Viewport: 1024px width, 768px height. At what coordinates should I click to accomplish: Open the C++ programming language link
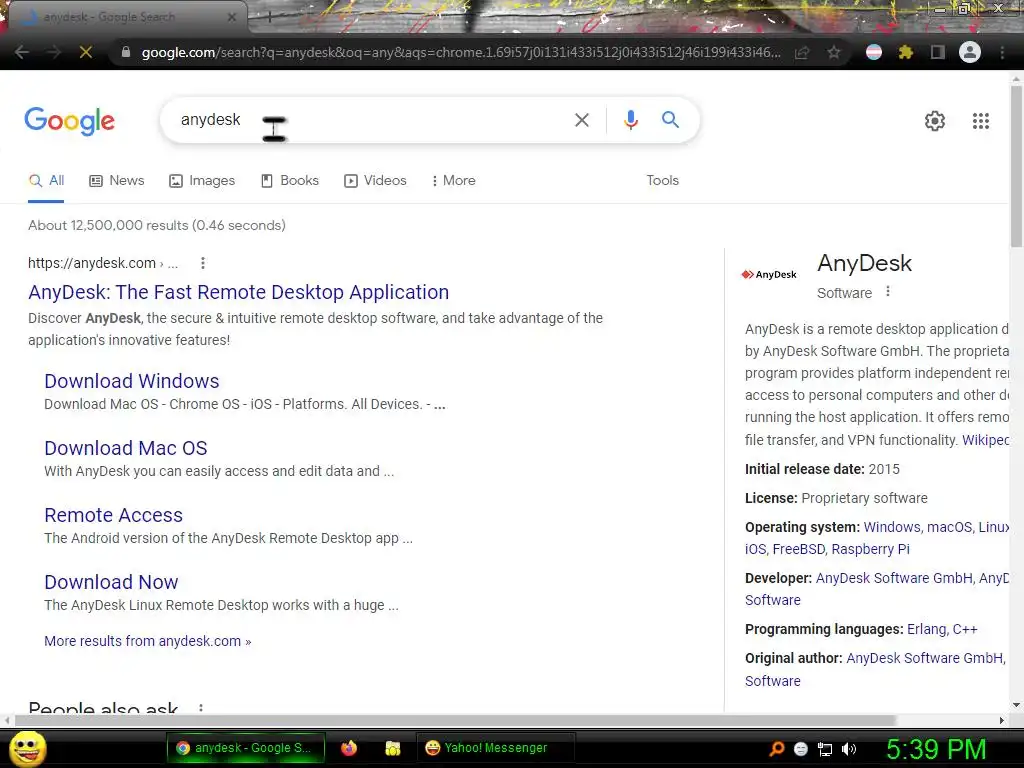coord(965,630)
